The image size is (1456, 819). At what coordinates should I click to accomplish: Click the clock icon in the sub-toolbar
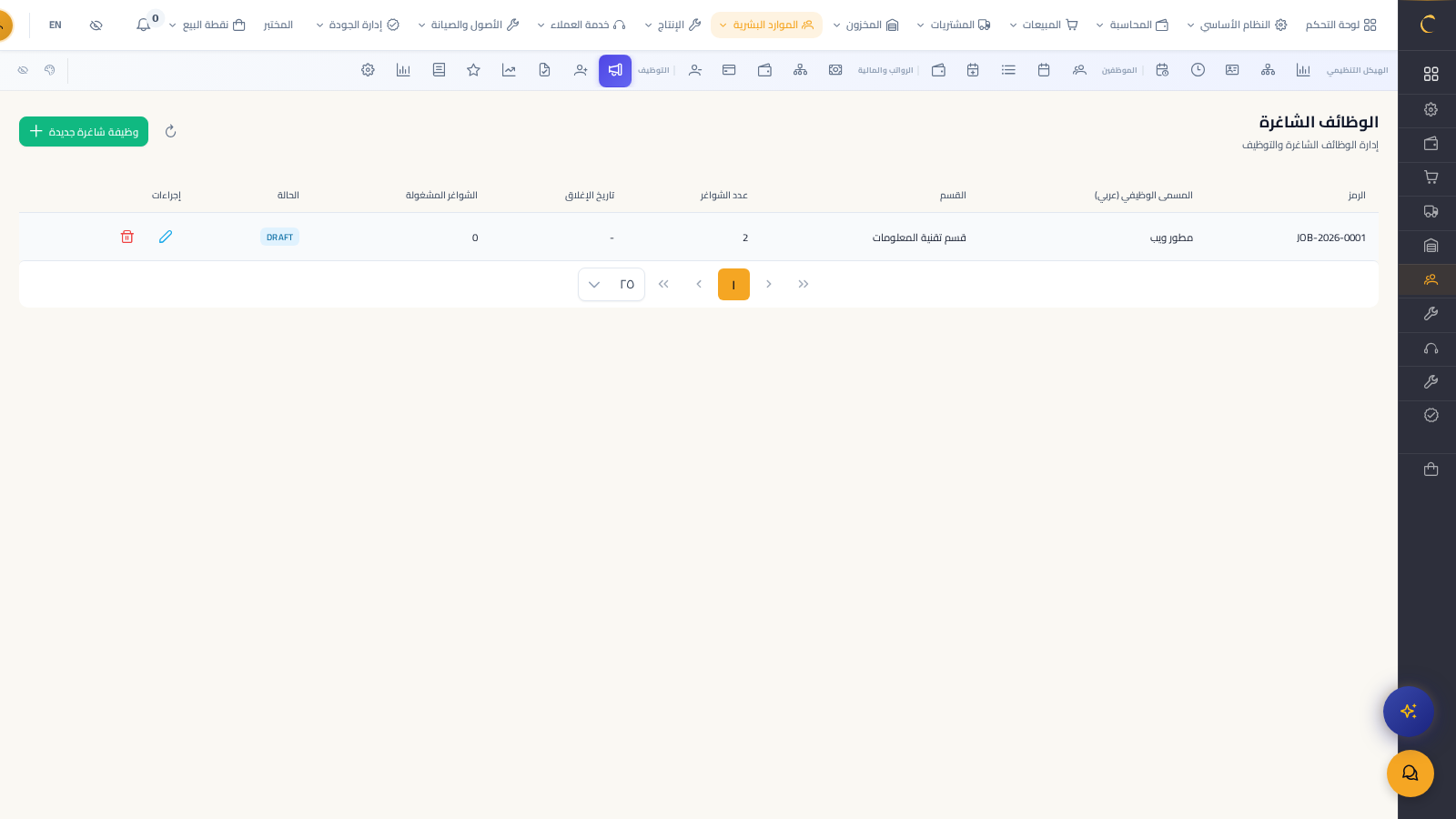(x=1198, y=70)
